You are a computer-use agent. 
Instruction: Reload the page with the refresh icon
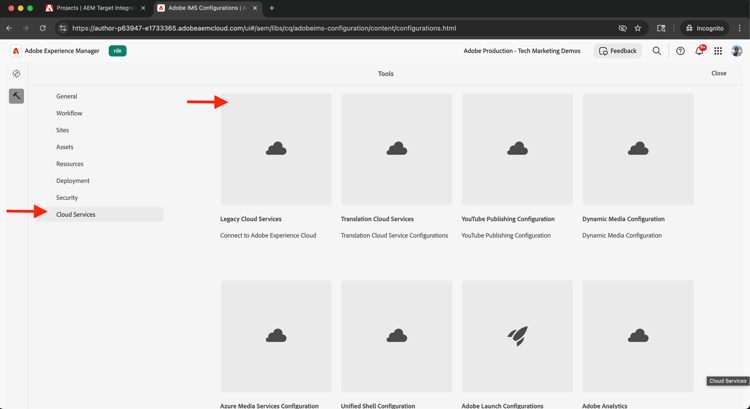click(x=43, y=28)
